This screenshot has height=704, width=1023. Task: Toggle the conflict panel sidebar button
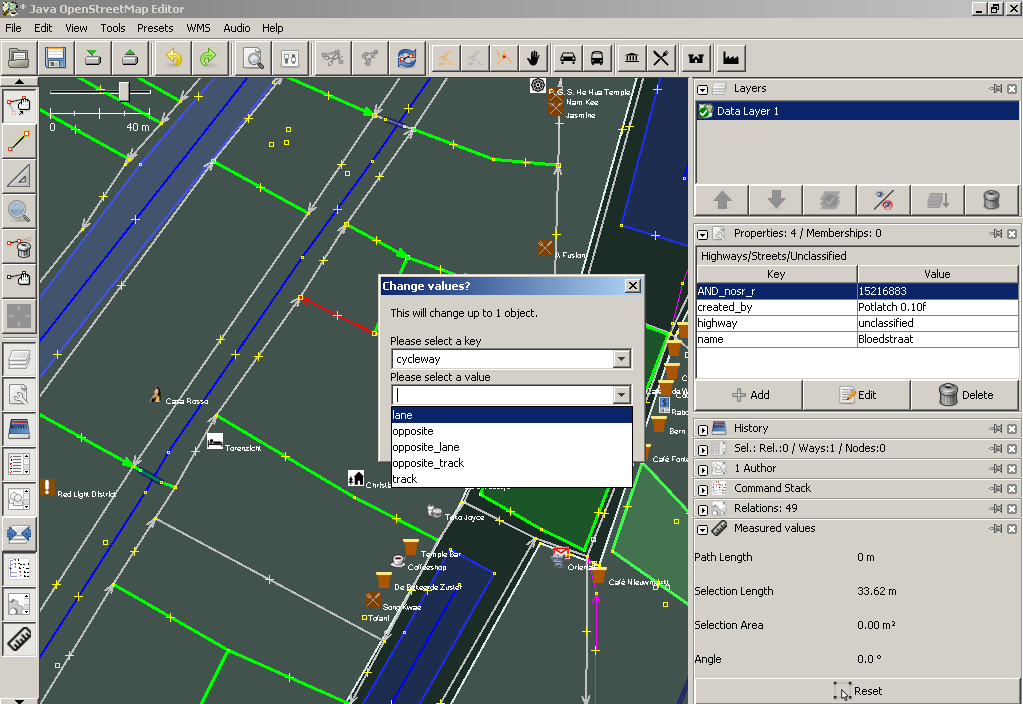click(x=19, y=534)
